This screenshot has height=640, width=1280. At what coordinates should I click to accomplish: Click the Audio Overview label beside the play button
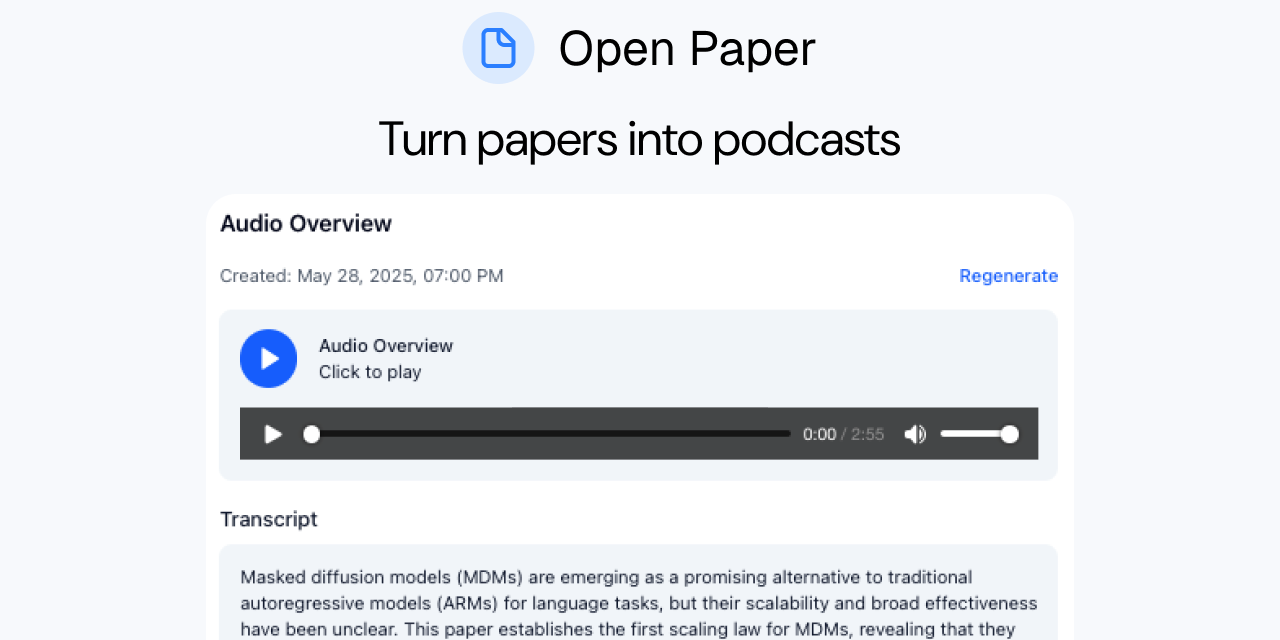tap(386, 346)
